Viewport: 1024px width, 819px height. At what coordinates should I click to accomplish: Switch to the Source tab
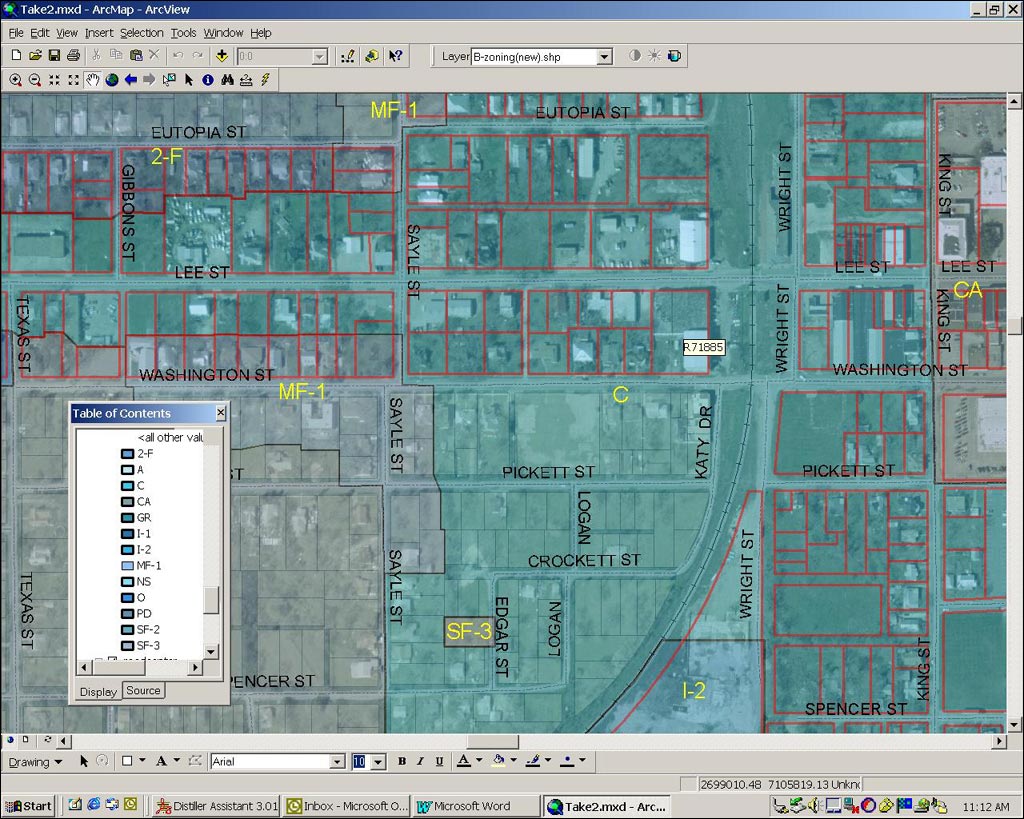point(143,691)
